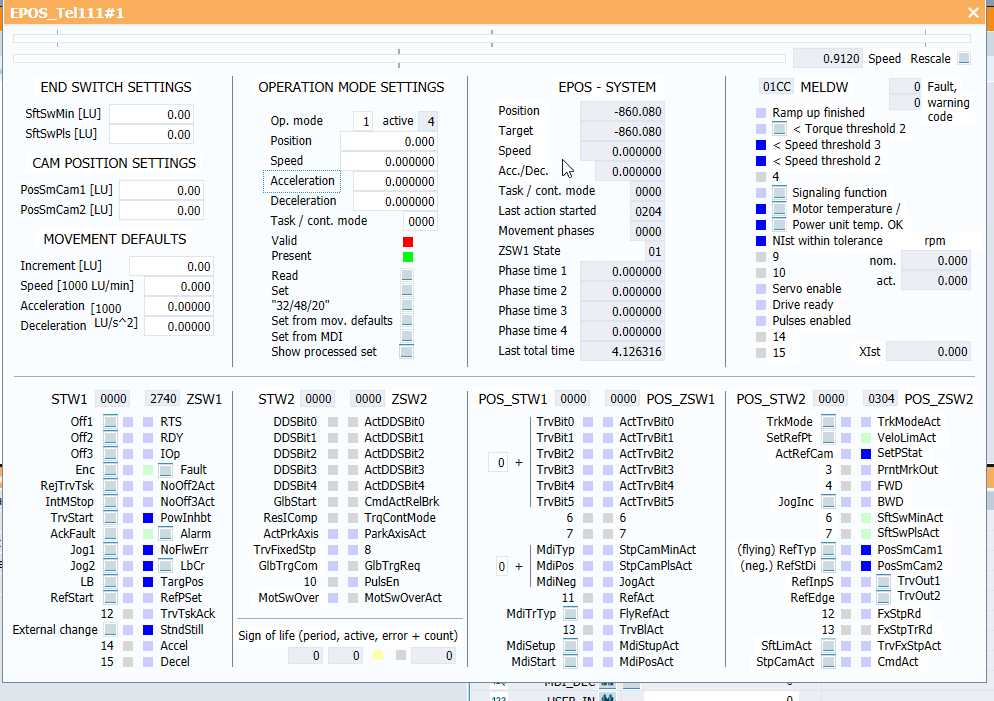
Task: Toggle the JogInc control bit
Action: [x=828, y=501]
